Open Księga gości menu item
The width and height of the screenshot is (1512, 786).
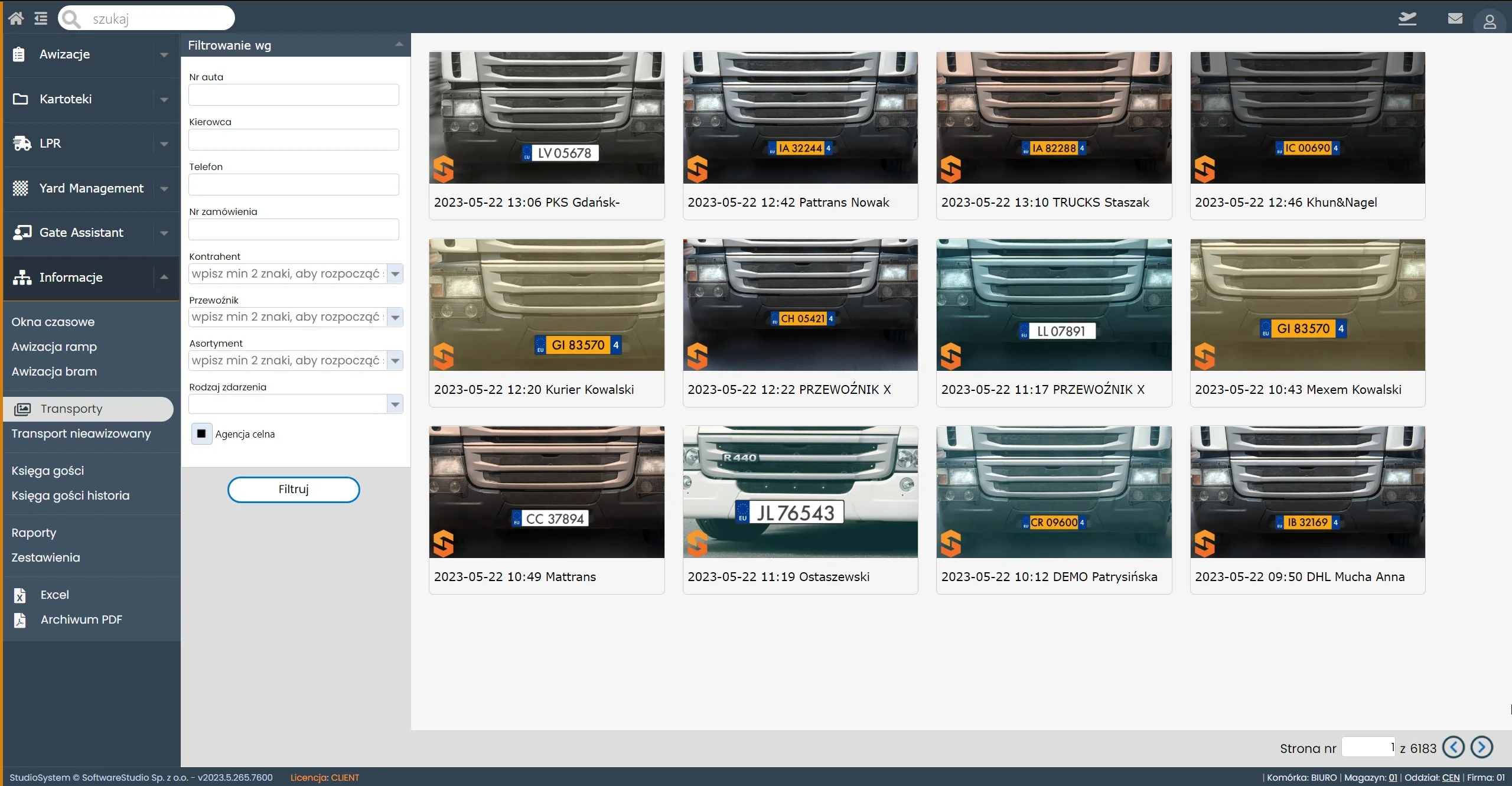48,471
